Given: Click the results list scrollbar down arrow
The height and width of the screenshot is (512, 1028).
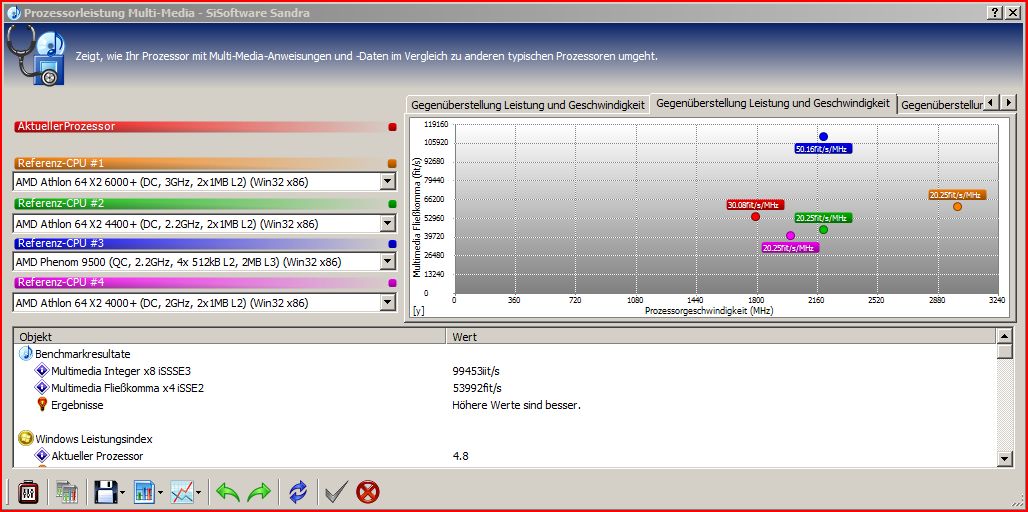Looking at the screenshot, I should point(1004,459).
